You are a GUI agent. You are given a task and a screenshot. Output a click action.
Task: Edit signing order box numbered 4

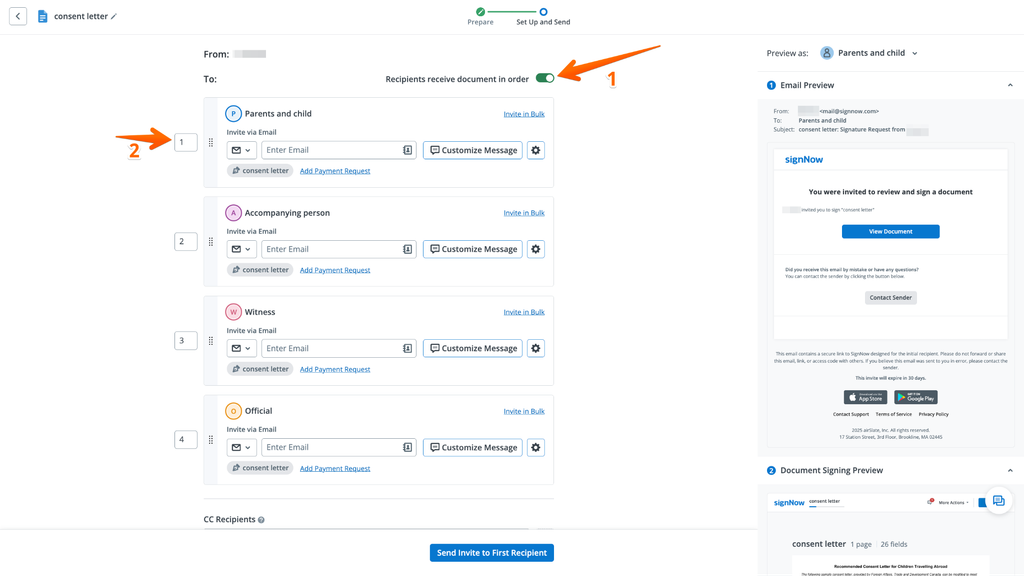(x=186, y=440)
